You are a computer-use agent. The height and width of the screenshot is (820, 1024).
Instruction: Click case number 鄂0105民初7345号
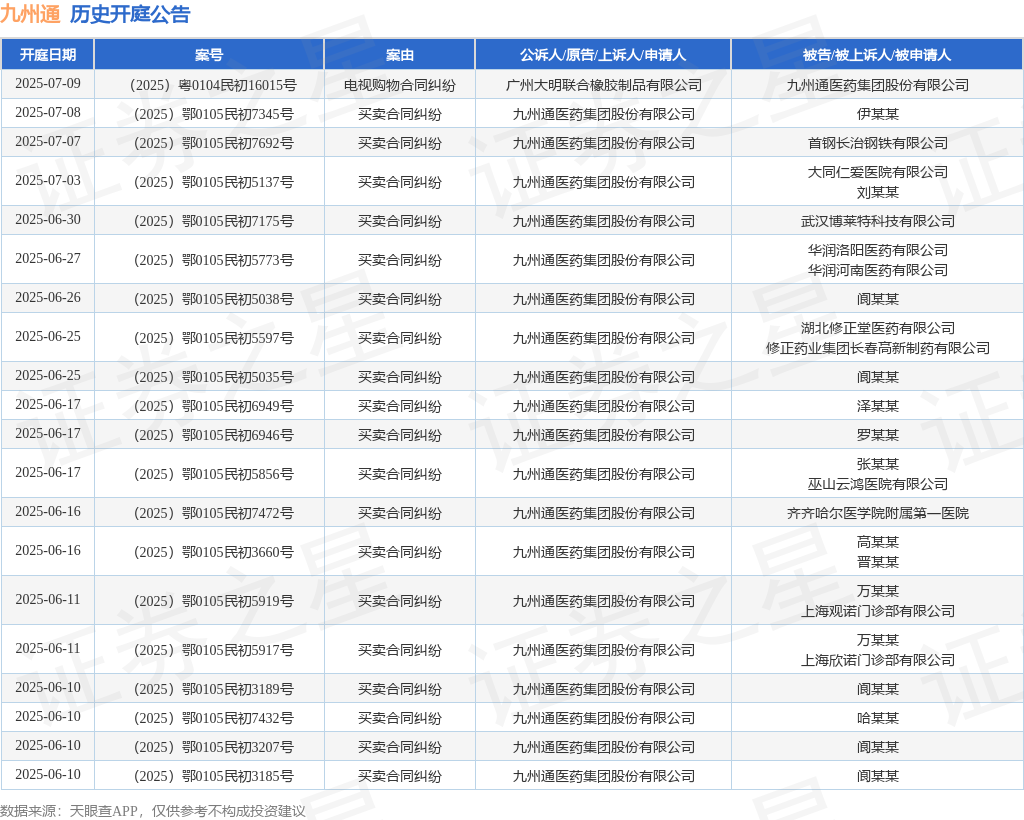point(213,114)
